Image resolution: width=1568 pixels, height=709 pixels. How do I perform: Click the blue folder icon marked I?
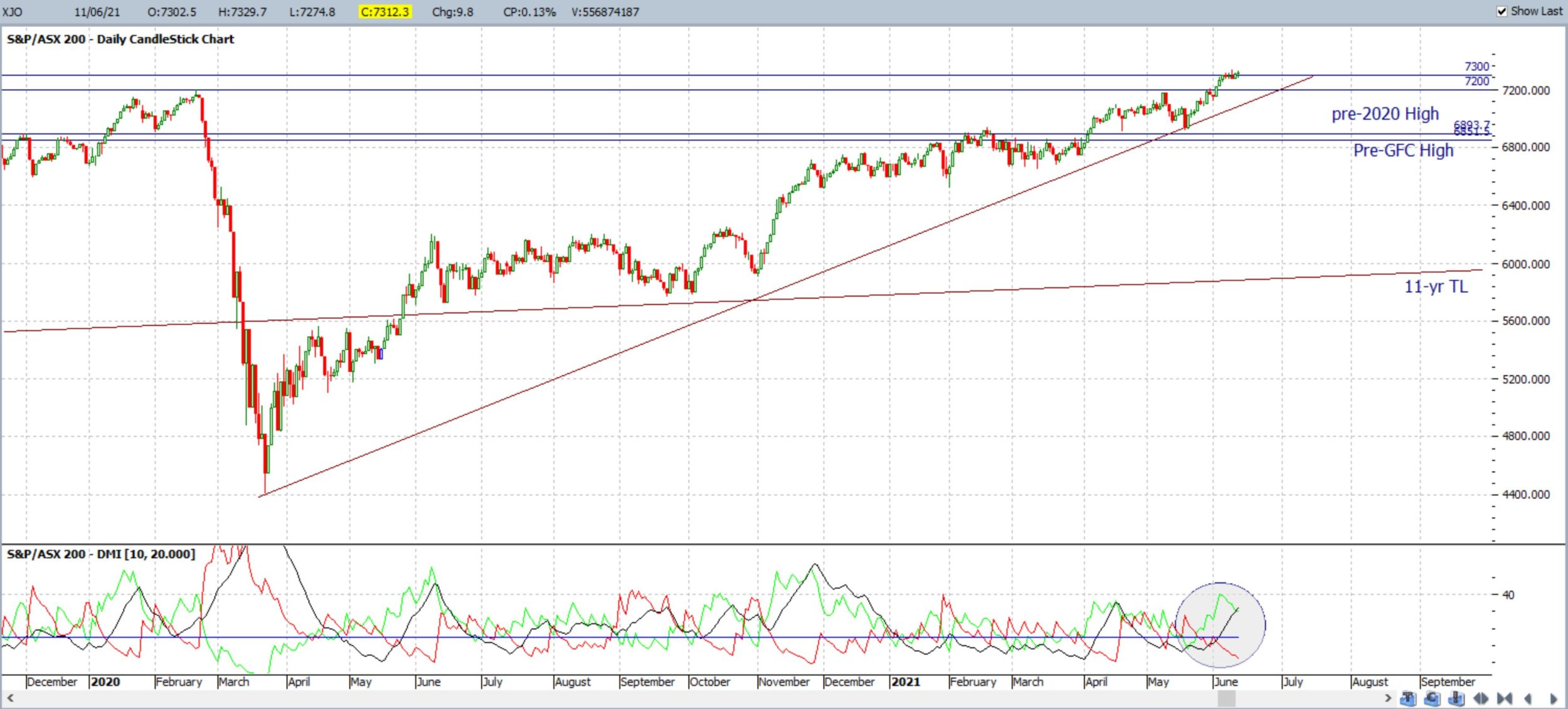(x=1456, y=698)
